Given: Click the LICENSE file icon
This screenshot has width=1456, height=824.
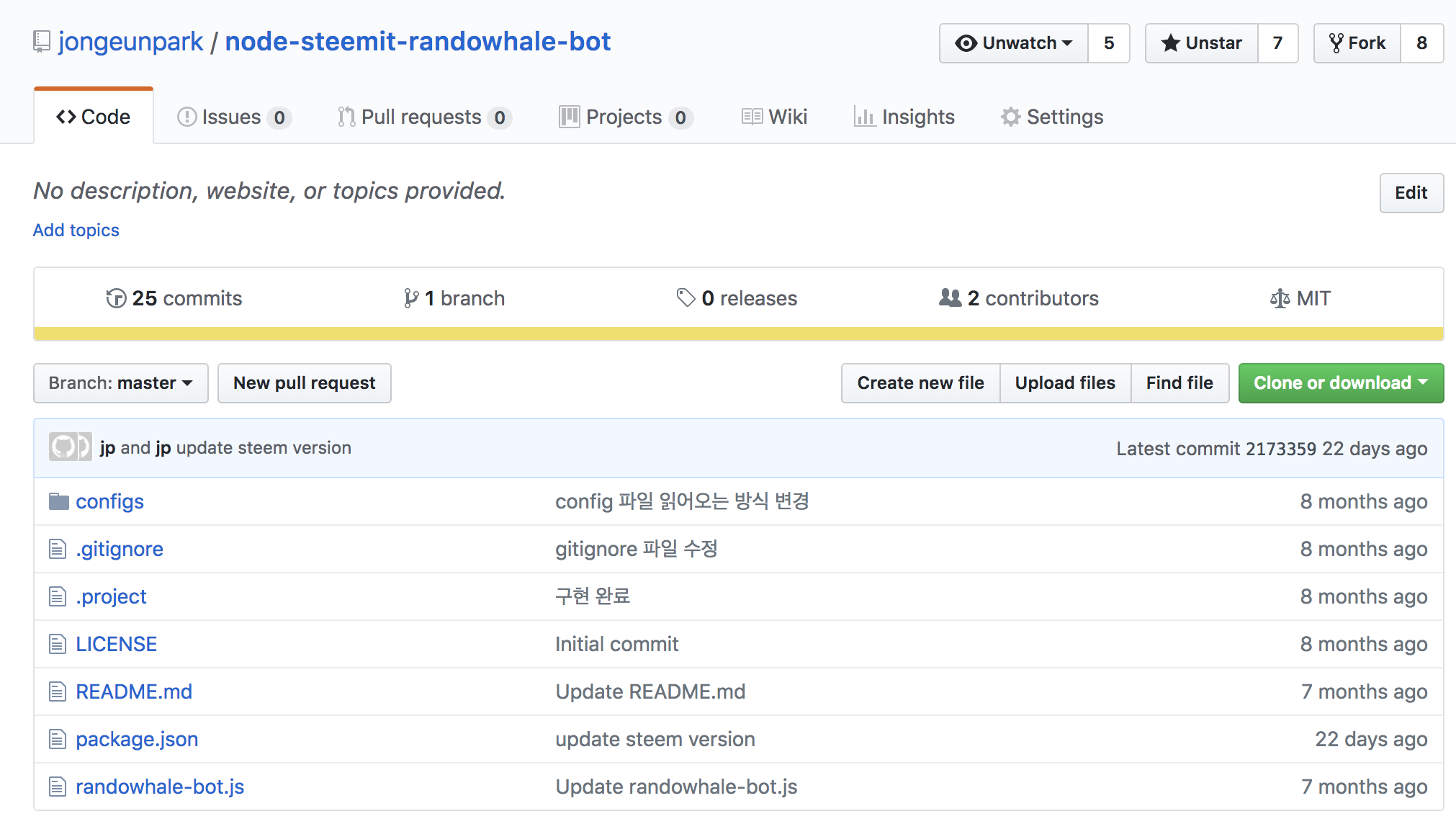Looking at the screenshot, I should pyautogui.click(x=58, y=644).
